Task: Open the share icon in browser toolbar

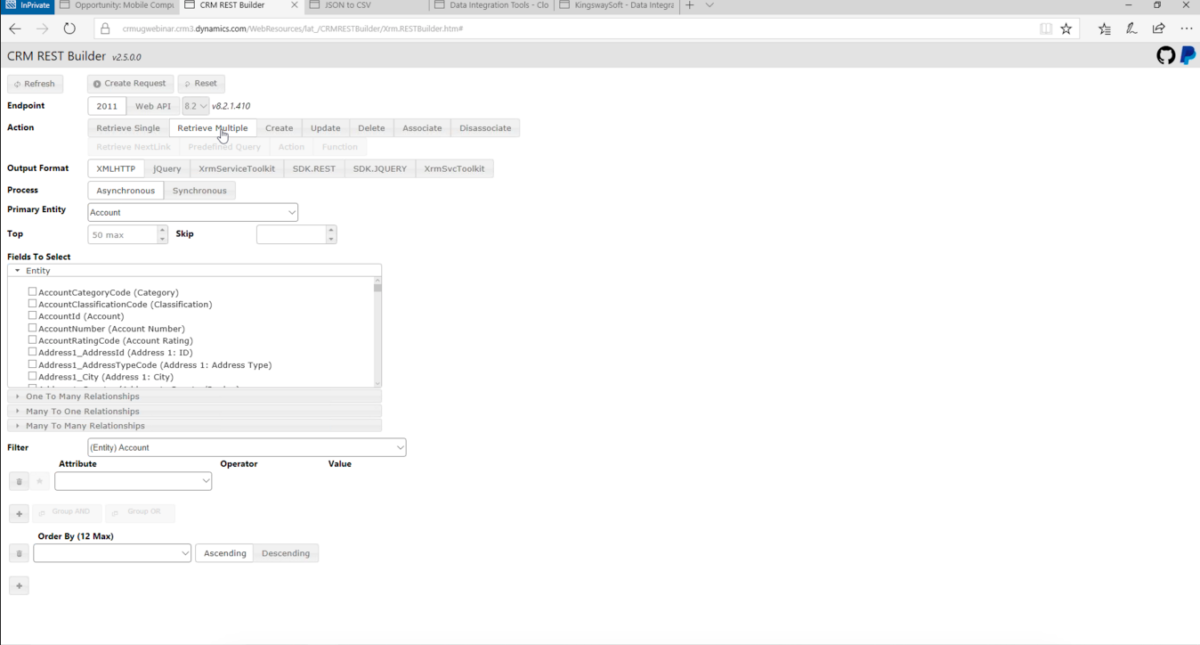Action: click(1158, 29)
